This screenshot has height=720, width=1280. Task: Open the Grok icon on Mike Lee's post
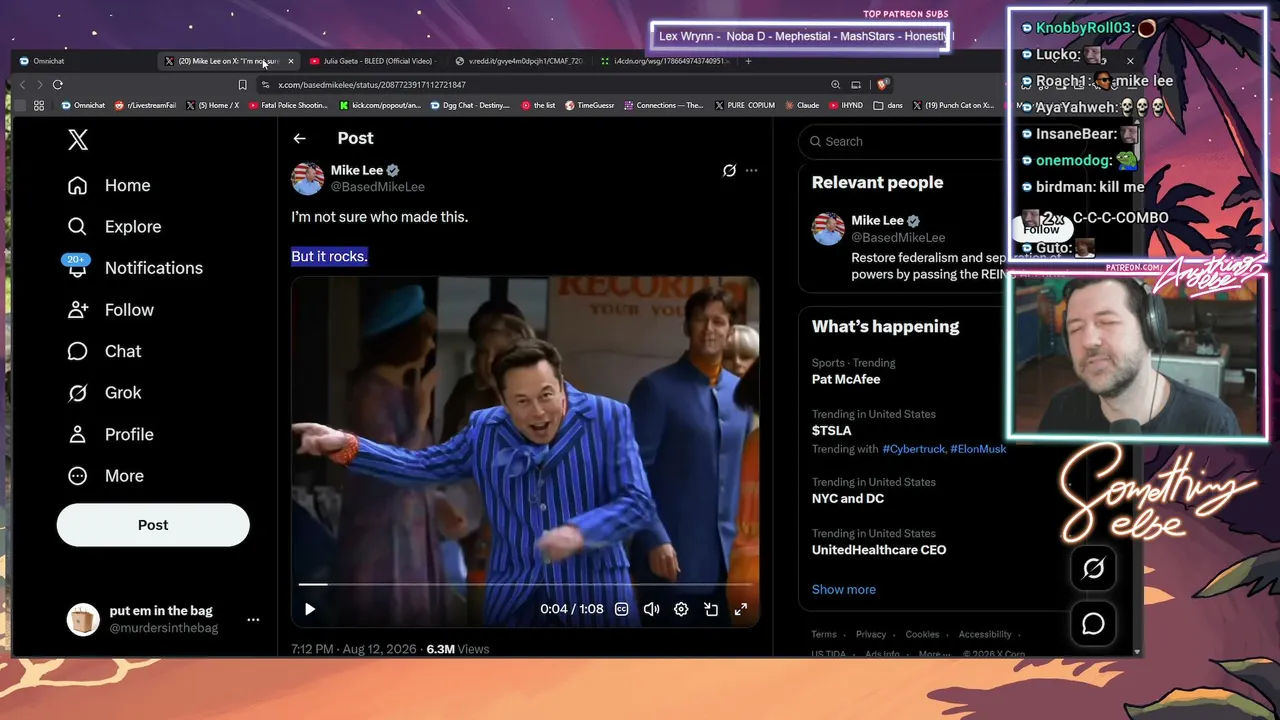[730, 171]
